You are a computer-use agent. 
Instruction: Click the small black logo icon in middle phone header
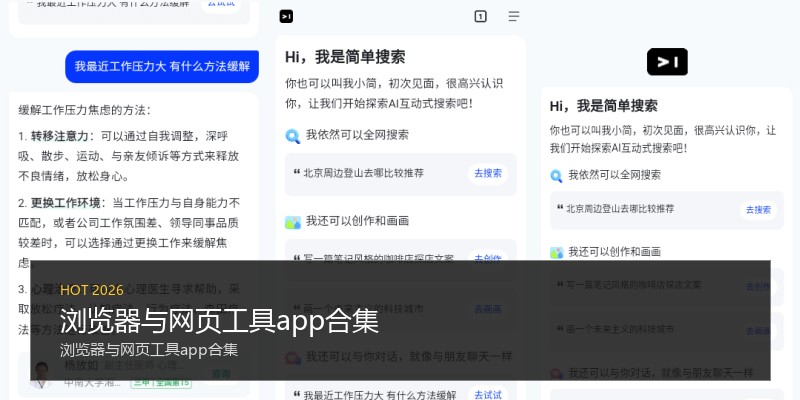point(286,17)
